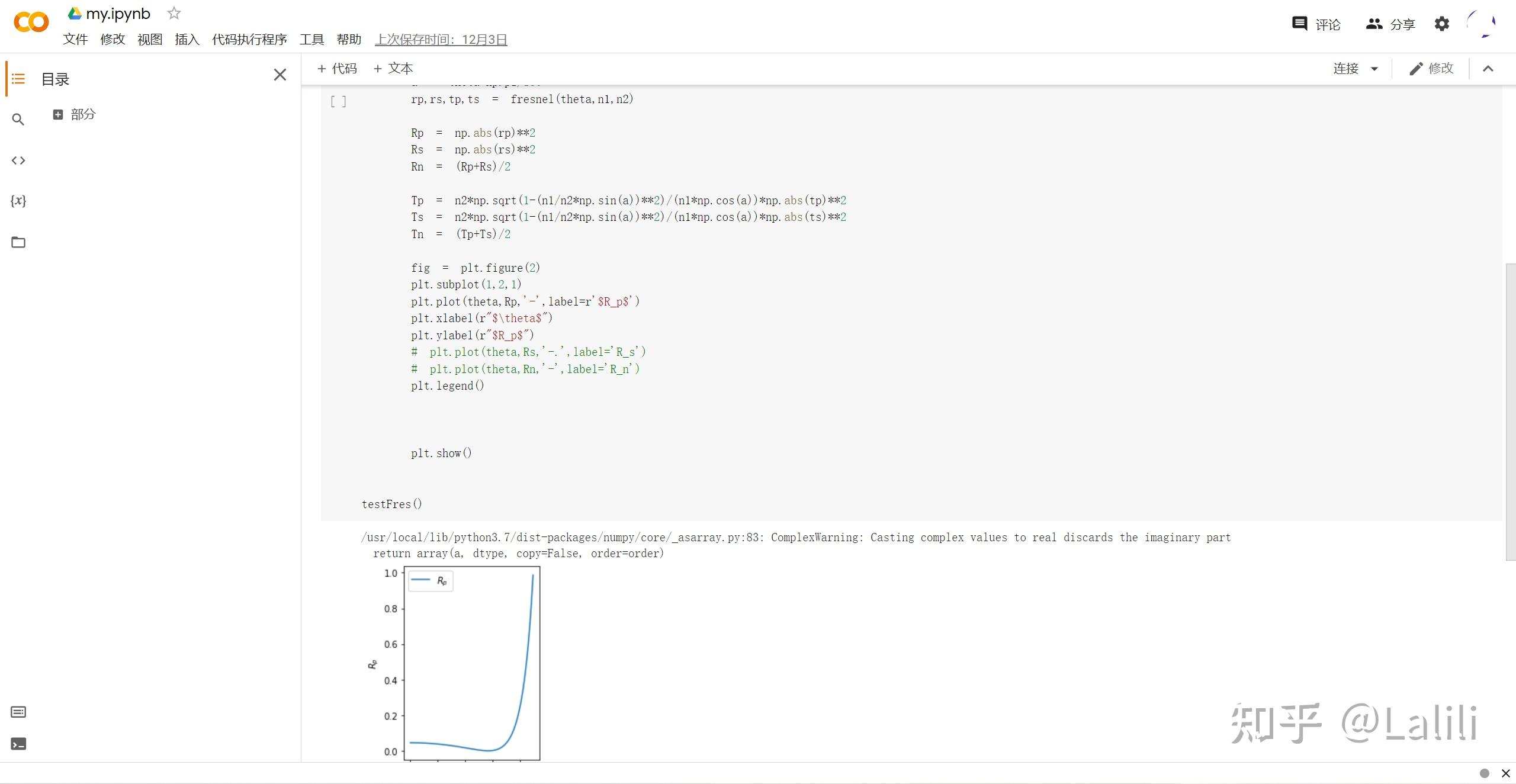This screenshot has width=1516, height=784.
Task: Open the terminal icon at bottom left
Action: (18, 744)
